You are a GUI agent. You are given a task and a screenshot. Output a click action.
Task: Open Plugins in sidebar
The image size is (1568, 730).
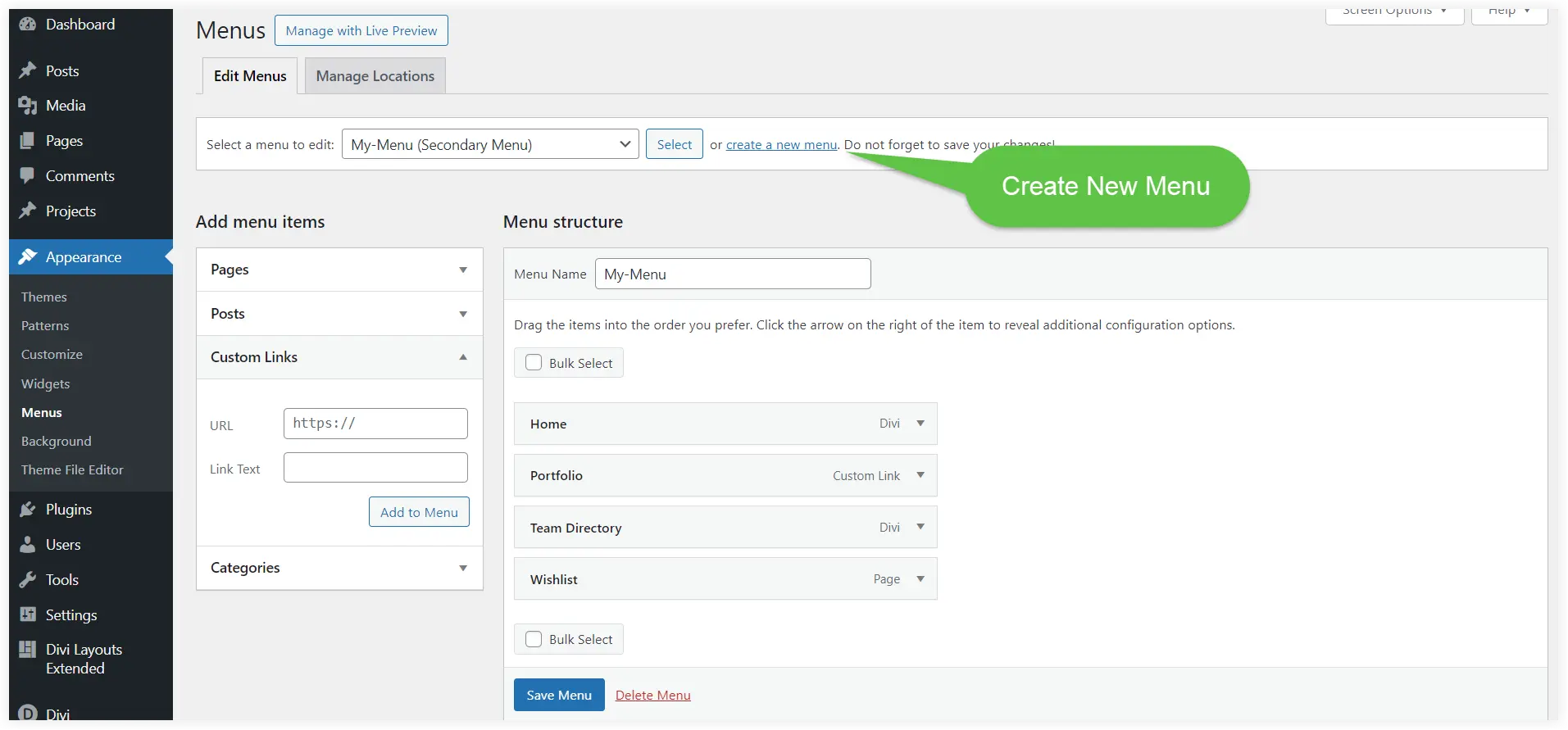(x=69, y=510)
